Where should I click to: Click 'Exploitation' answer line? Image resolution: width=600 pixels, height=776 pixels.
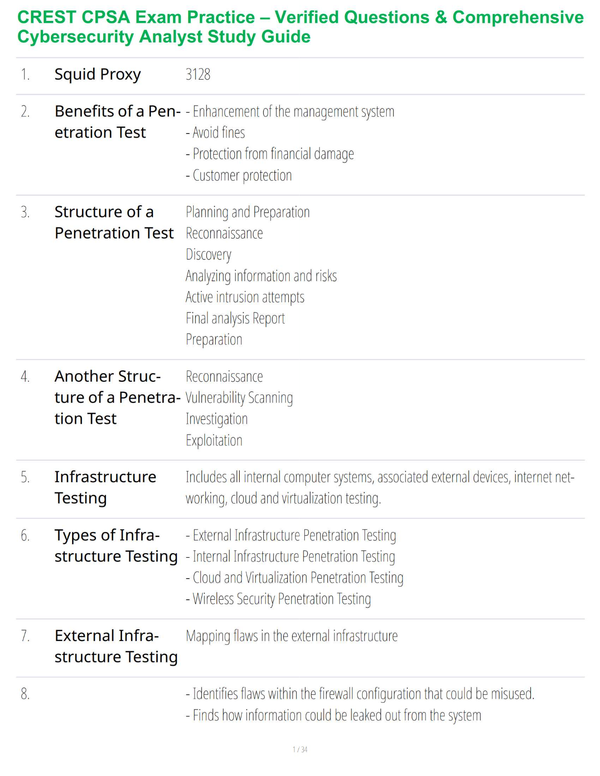click(x=214, y=440)
